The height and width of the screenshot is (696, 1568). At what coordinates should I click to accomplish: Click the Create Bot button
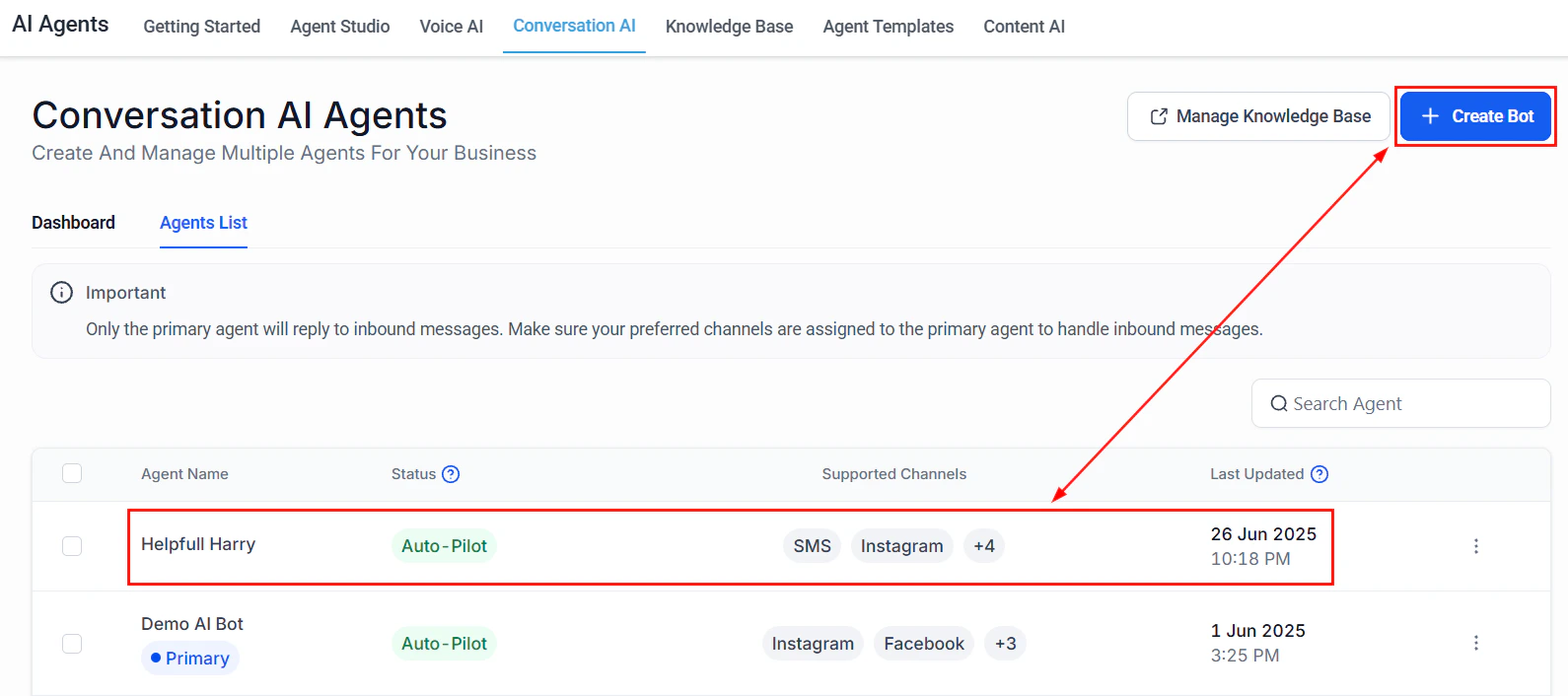[1475, 115]
